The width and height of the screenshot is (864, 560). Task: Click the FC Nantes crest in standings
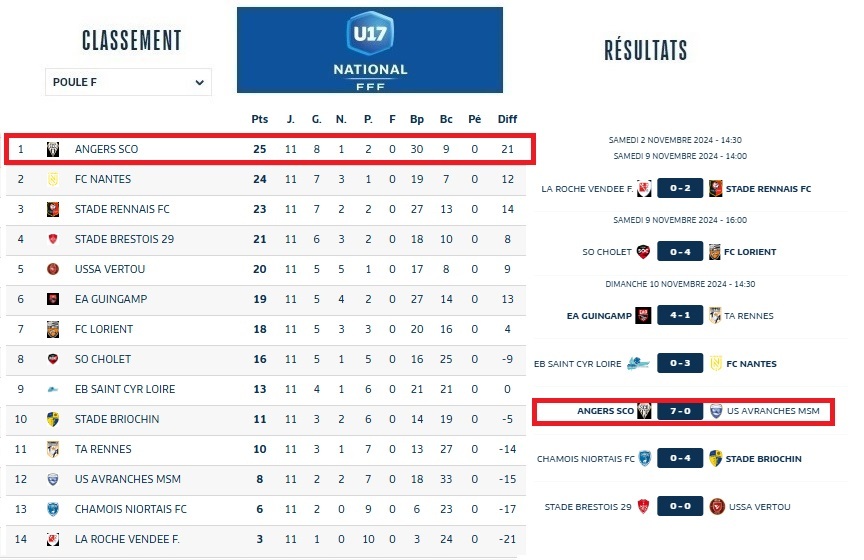point(53,179)
